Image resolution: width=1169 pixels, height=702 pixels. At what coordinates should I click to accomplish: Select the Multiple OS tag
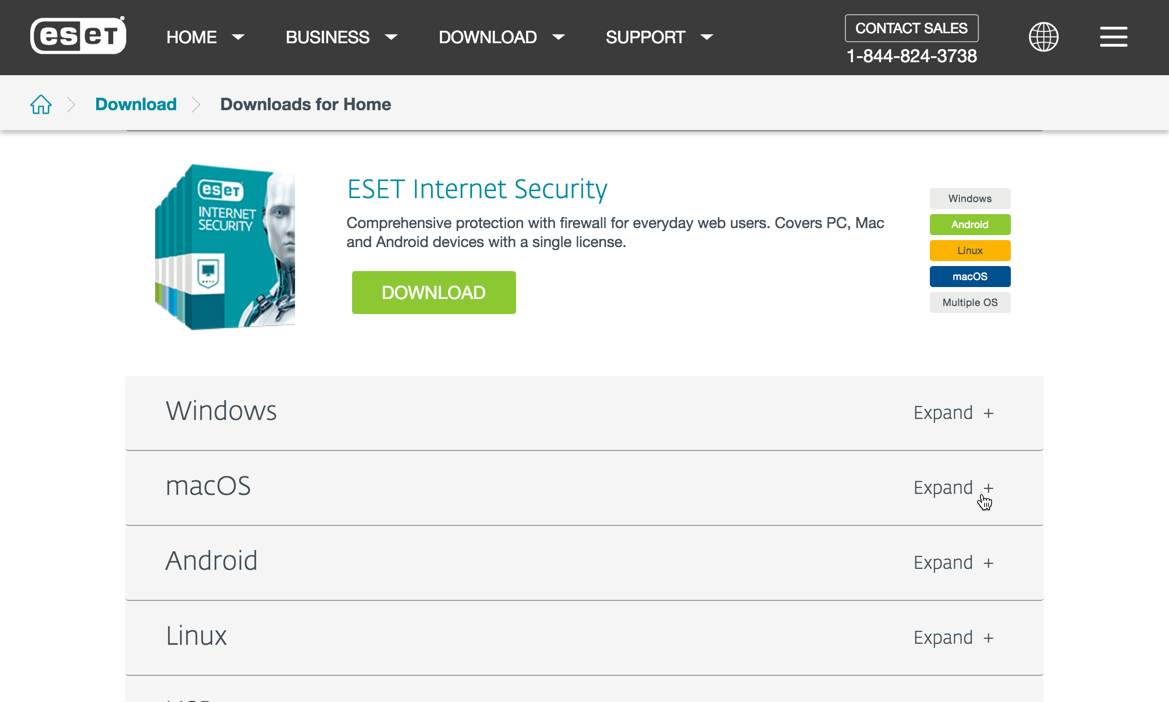(x=970, y=303)
